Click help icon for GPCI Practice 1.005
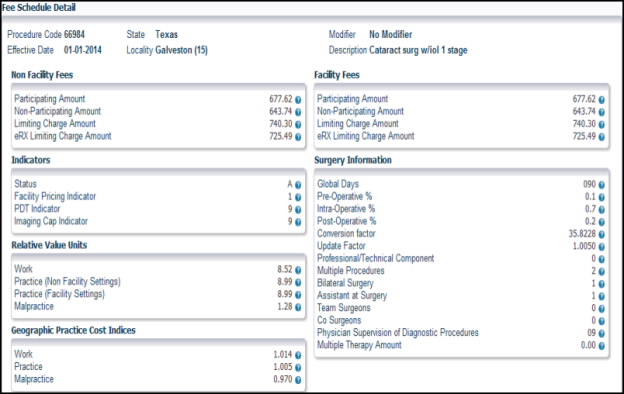 click(x=298, y=368)
